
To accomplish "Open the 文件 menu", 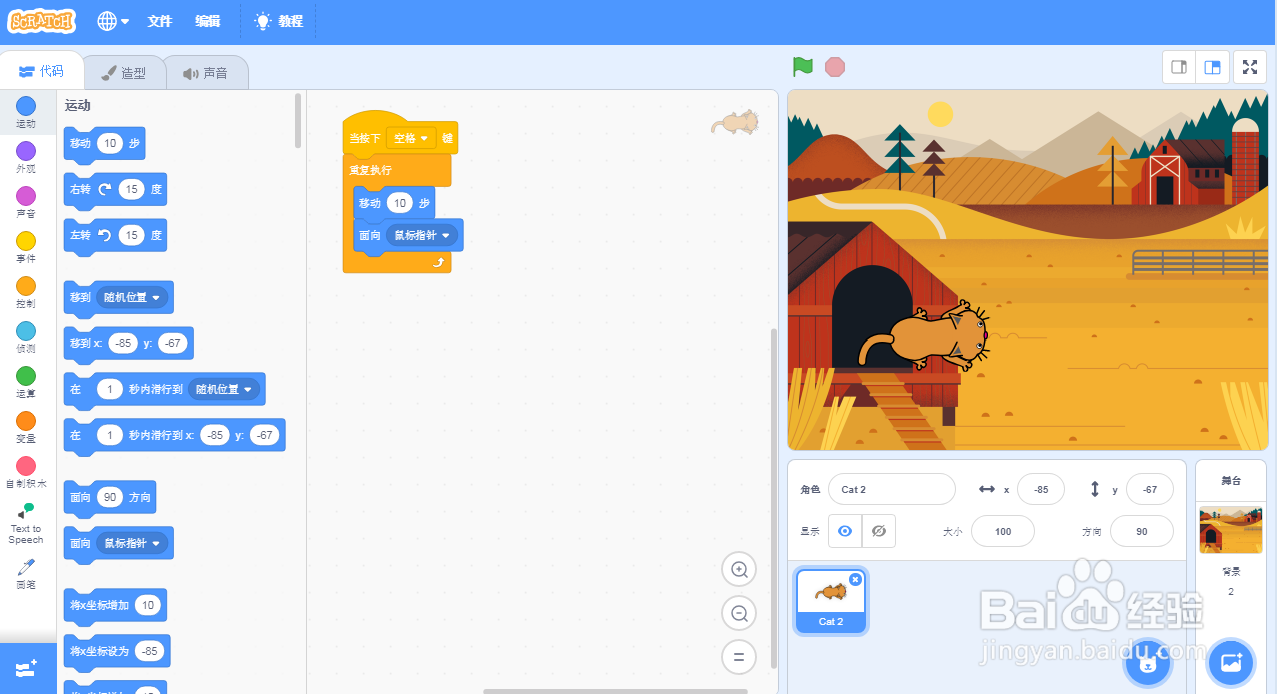I will click(x=160, y=21).
